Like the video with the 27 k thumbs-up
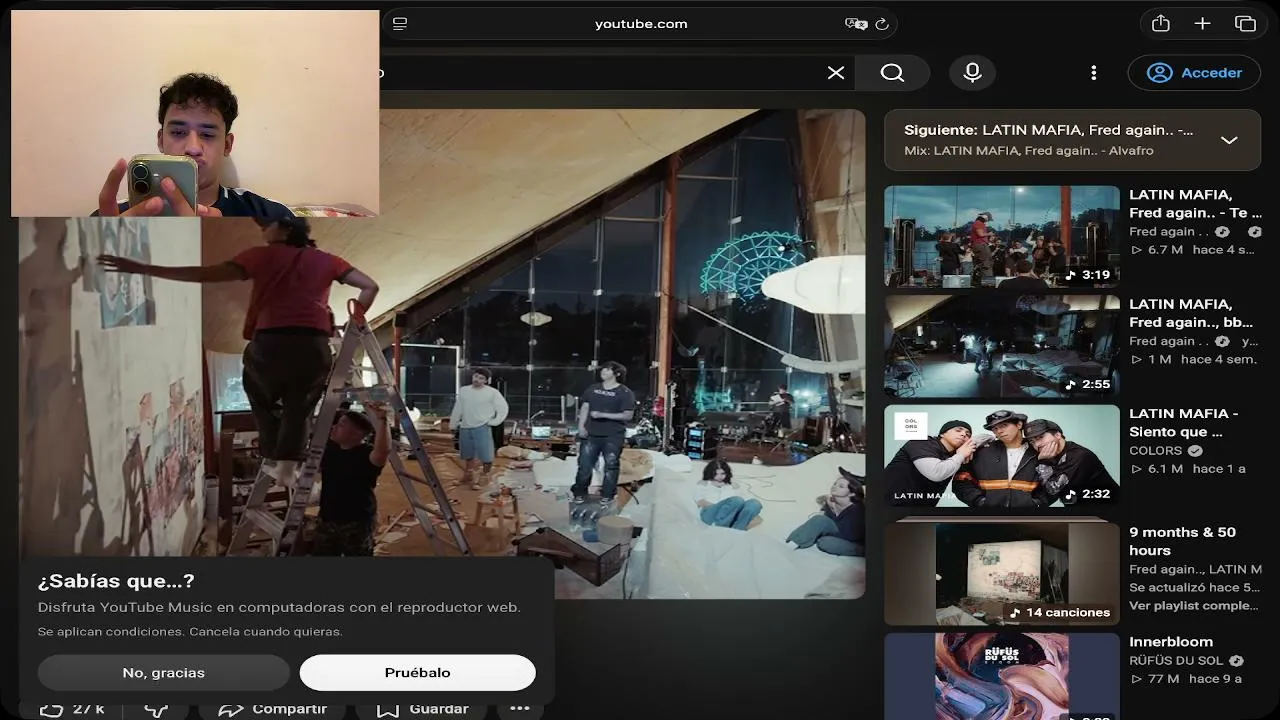The height and width of the screenshot is (720, 1280). (72, 709)
